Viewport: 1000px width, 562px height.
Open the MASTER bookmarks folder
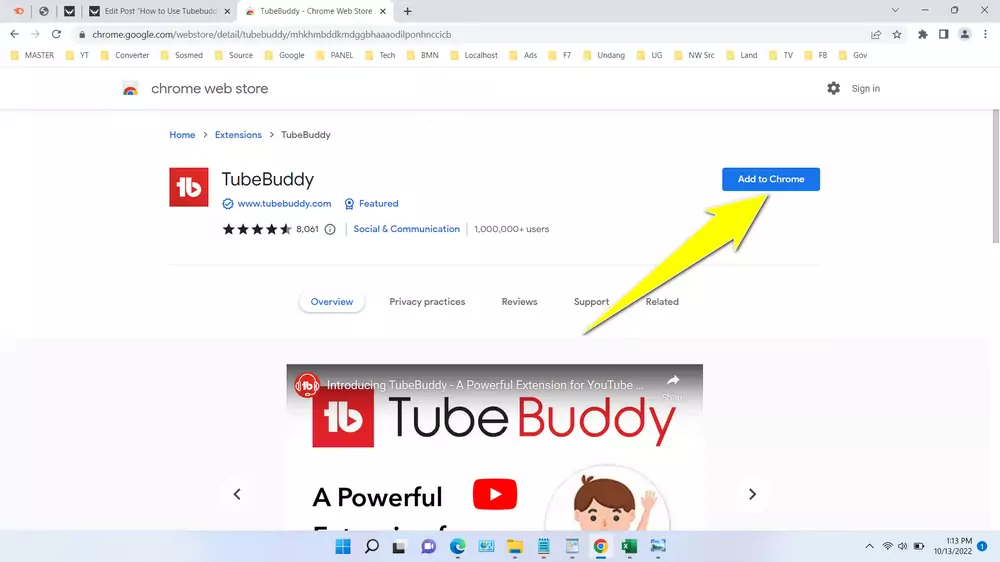pyautogui.click(x=32, y=55)
